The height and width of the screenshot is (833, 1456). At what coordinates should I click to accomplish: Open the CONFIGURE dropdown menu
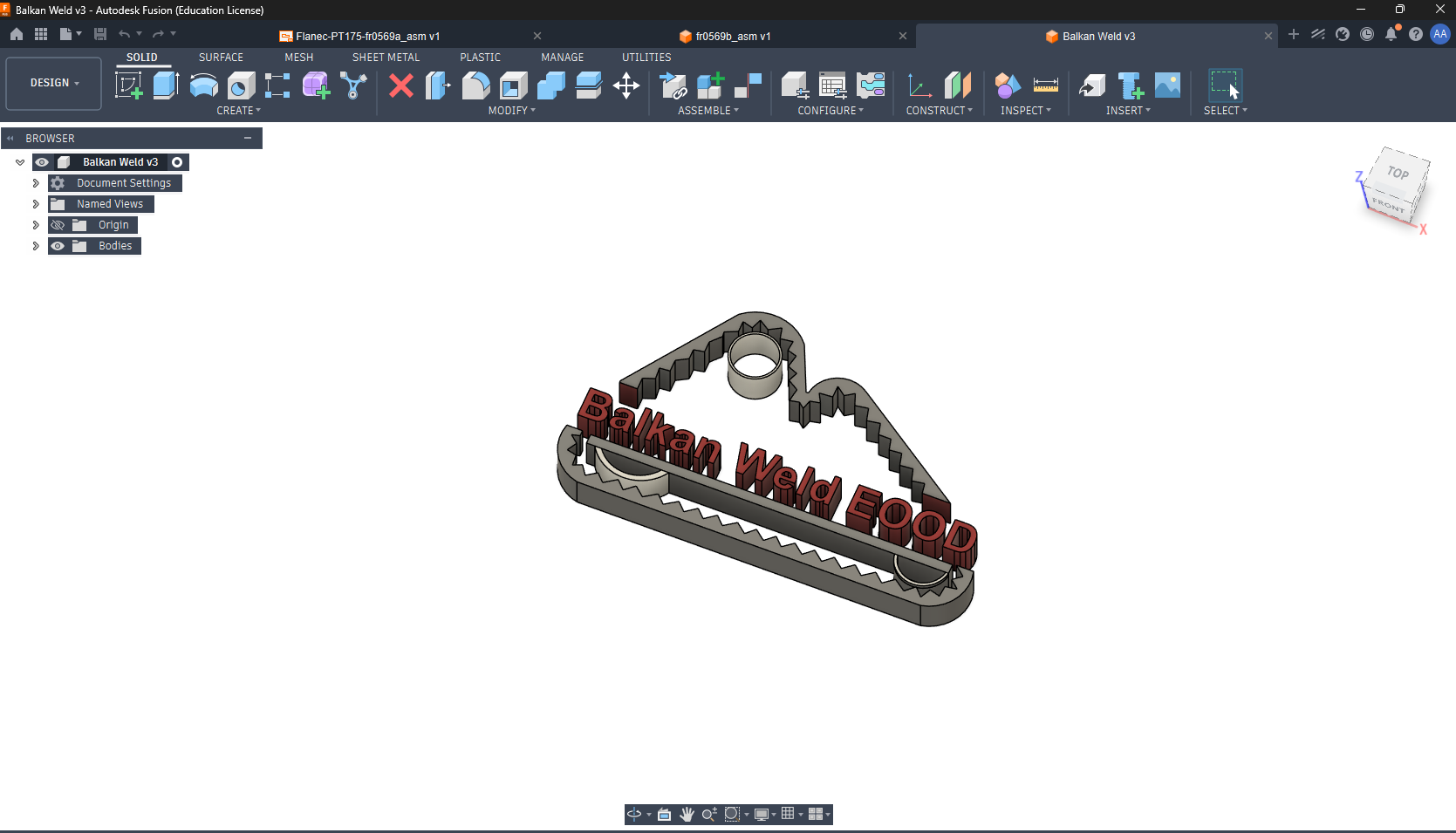pyautogui.click(x=831, y=111)
